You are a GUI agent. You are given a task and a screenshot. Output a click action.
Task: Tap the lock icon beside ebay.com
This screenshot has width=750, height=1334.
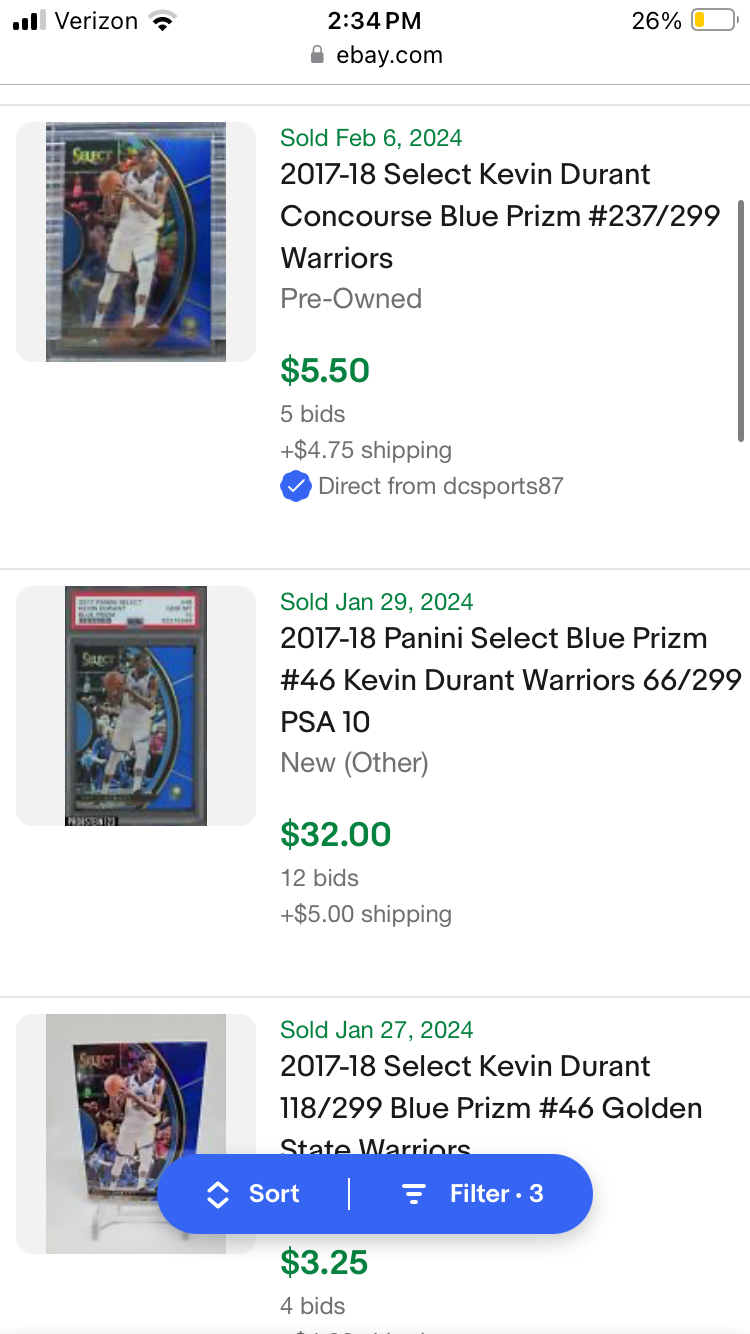317,55
